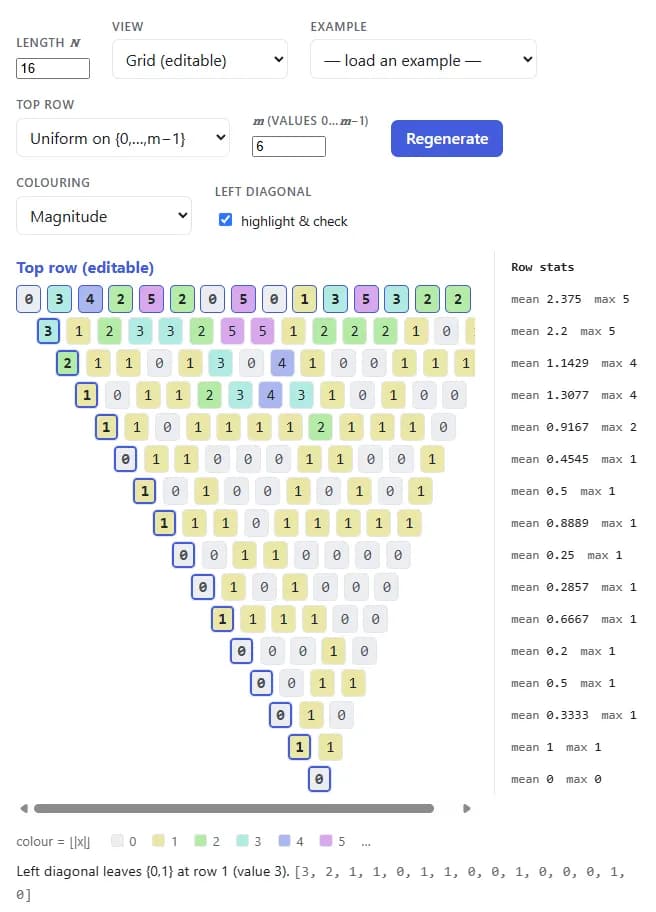Click the purple 4 cell in third row
Screen dimensions: 656x912
[x=282, y=363]
